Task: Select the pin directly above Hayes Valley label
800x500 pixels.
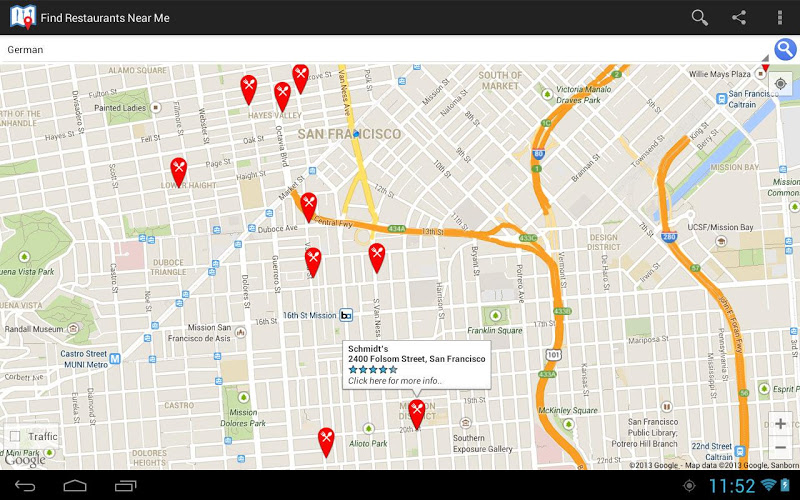Action: [x=282, y=96]
